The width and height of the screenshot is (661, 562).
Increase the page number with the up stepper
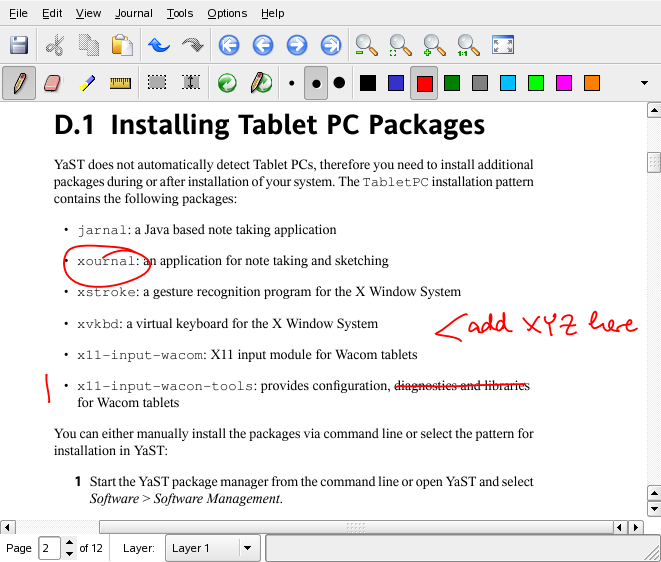point(69,543)
